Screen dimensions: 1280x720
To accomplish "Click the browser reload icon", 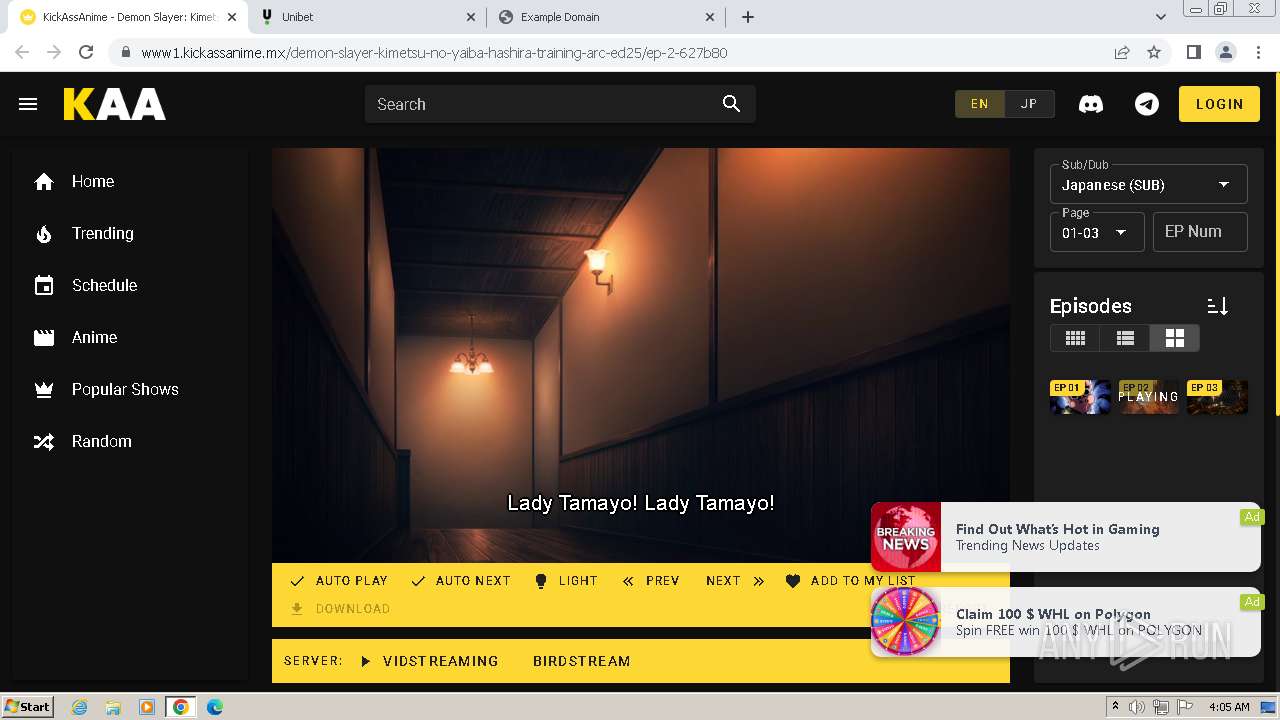I will (x=86, y=52).
